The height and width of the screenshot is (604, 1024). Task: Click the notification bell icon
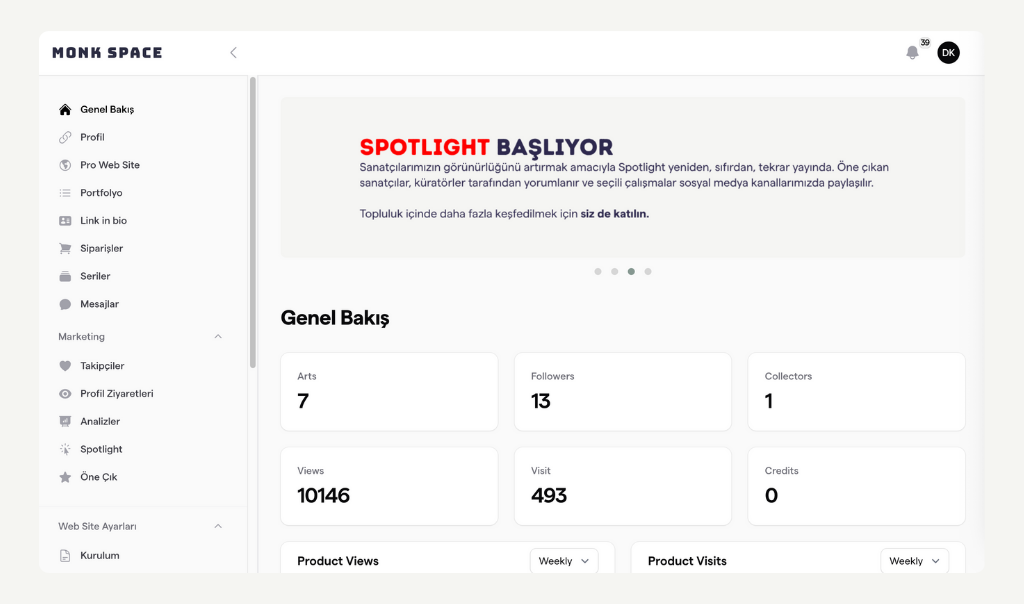[x=912, y=53]
